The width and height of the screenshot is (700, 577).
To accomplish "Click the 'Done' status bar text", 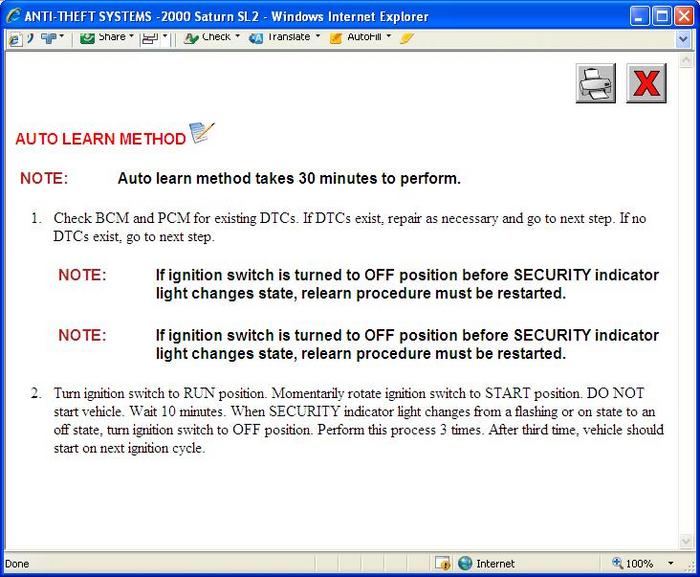I will point(17,564).
